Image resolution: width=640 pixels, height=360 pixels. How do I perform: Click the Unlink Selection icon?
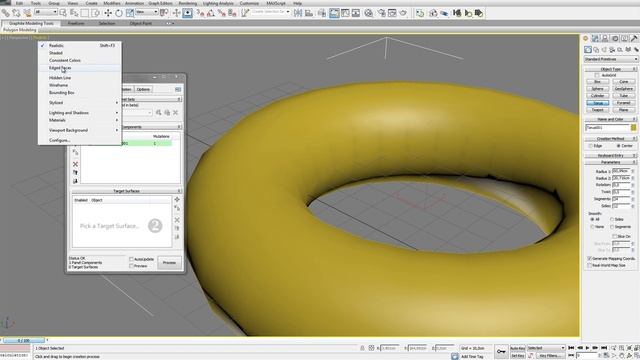click(x=16, y=13)
